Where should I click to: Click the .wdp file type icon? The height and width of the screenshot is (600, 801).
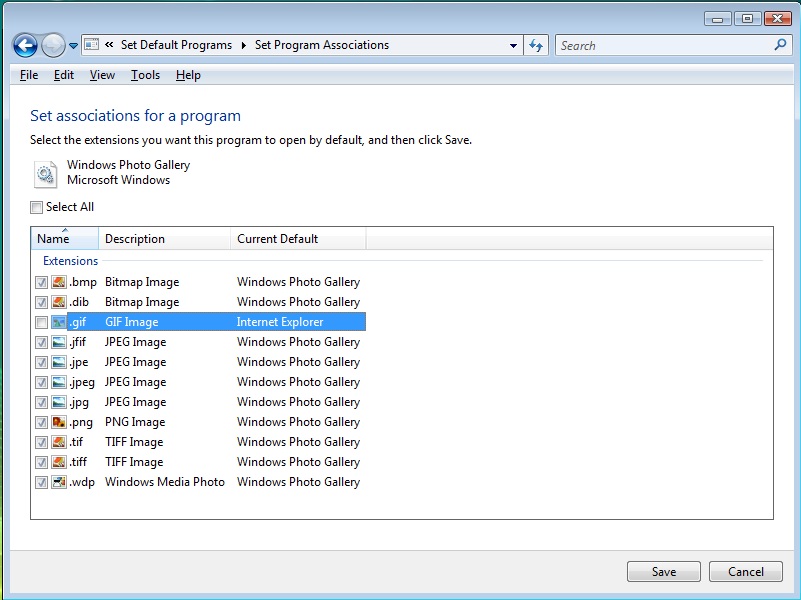(x=59, y=482)
